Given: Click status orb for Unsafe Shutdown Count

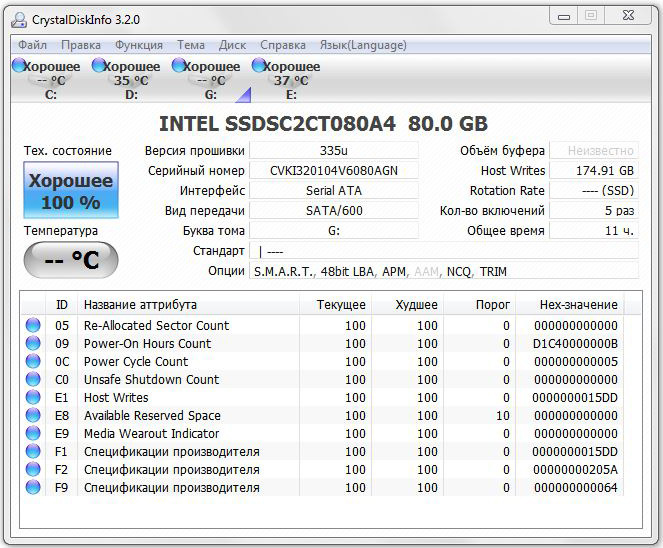Looking at the screenshot, I should (x=33, y=379).
